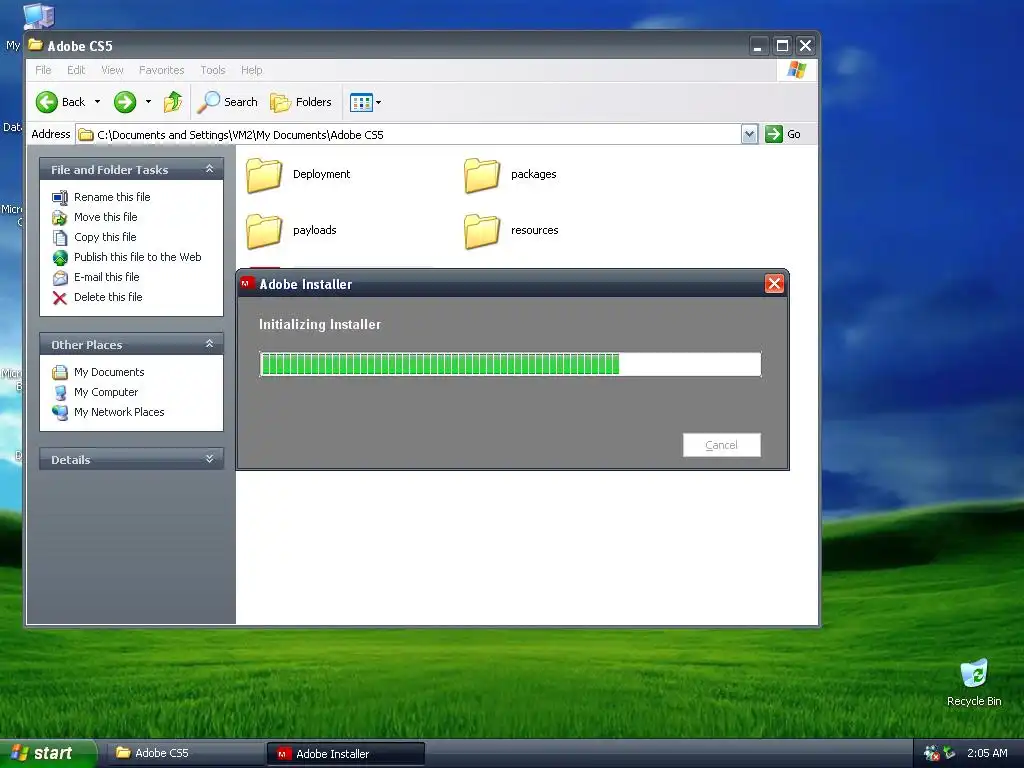The height and width of the screenshot is (768, 1024).
Task: Click the My Network Places icon
Action: 60,413
